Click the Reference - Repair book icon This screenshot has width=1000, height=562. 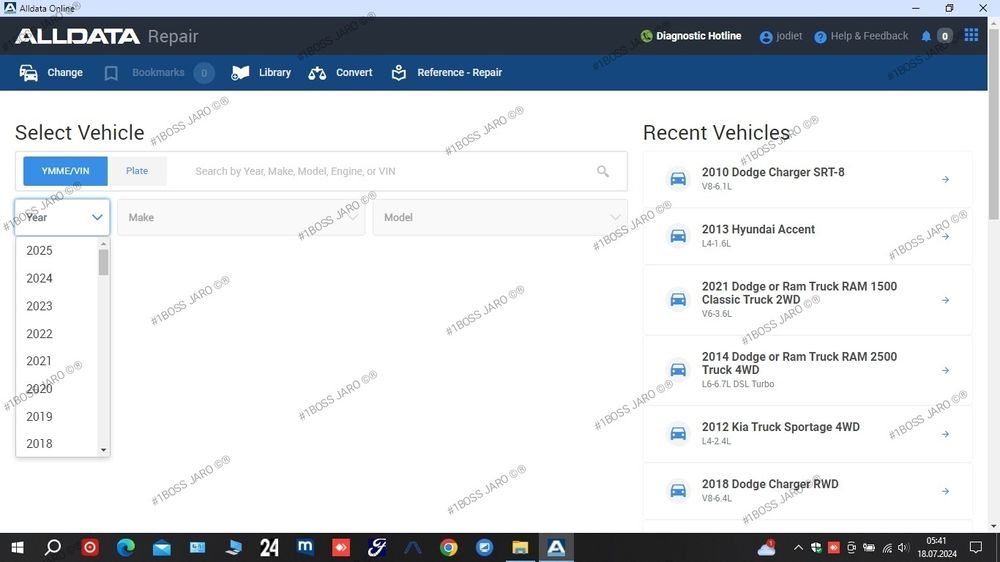coord(399,73)
